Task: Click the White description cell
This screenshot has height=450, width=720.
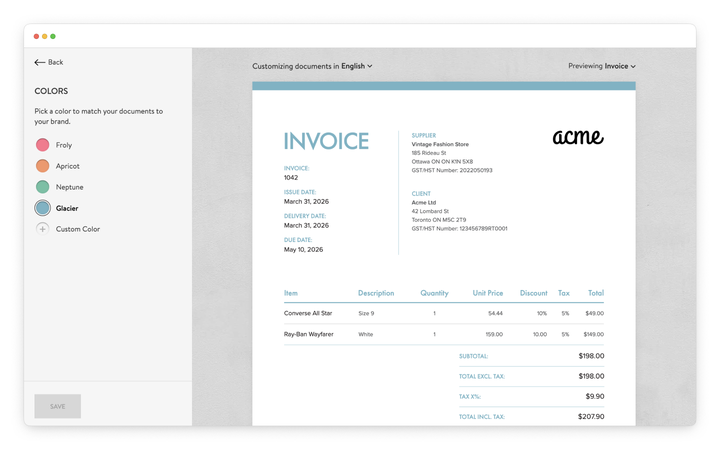Action: [x=366, y=335]
